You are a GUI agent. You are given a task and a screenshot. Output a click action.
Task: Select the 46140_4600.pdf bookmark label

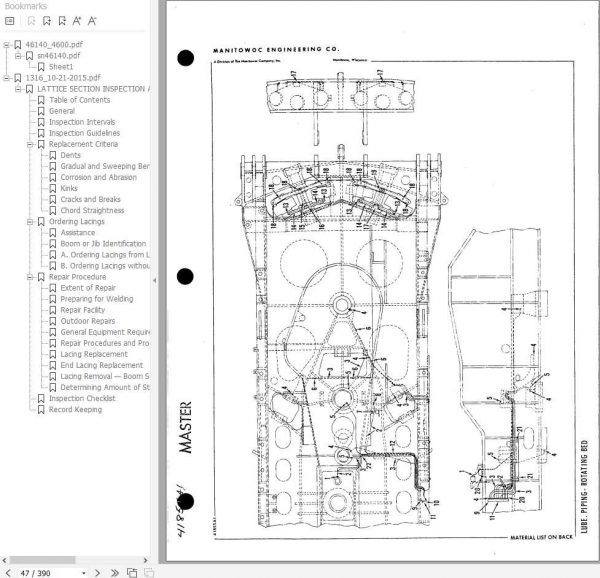tap(54, 45)
